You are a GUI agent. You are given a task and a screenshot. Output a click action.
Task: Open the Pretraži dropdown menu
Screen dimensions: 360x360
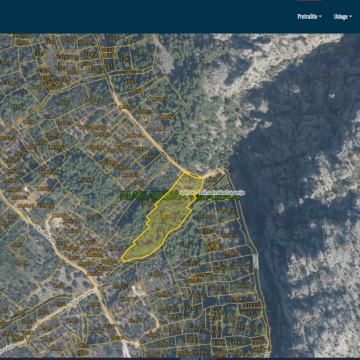pyautogui.click(x=309, y=17)
